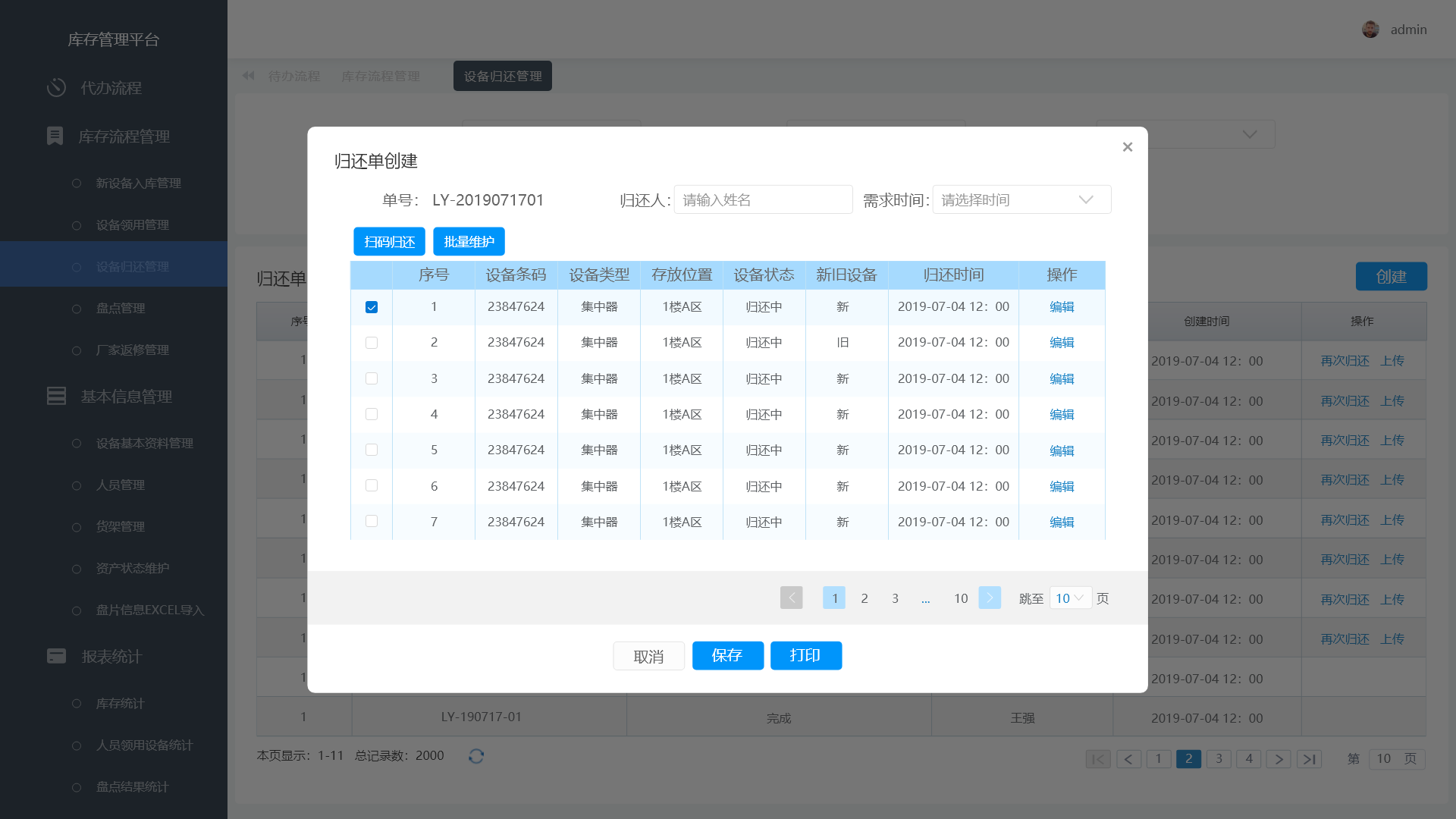Click the 归还人 name input field

[x=762, y=199]
